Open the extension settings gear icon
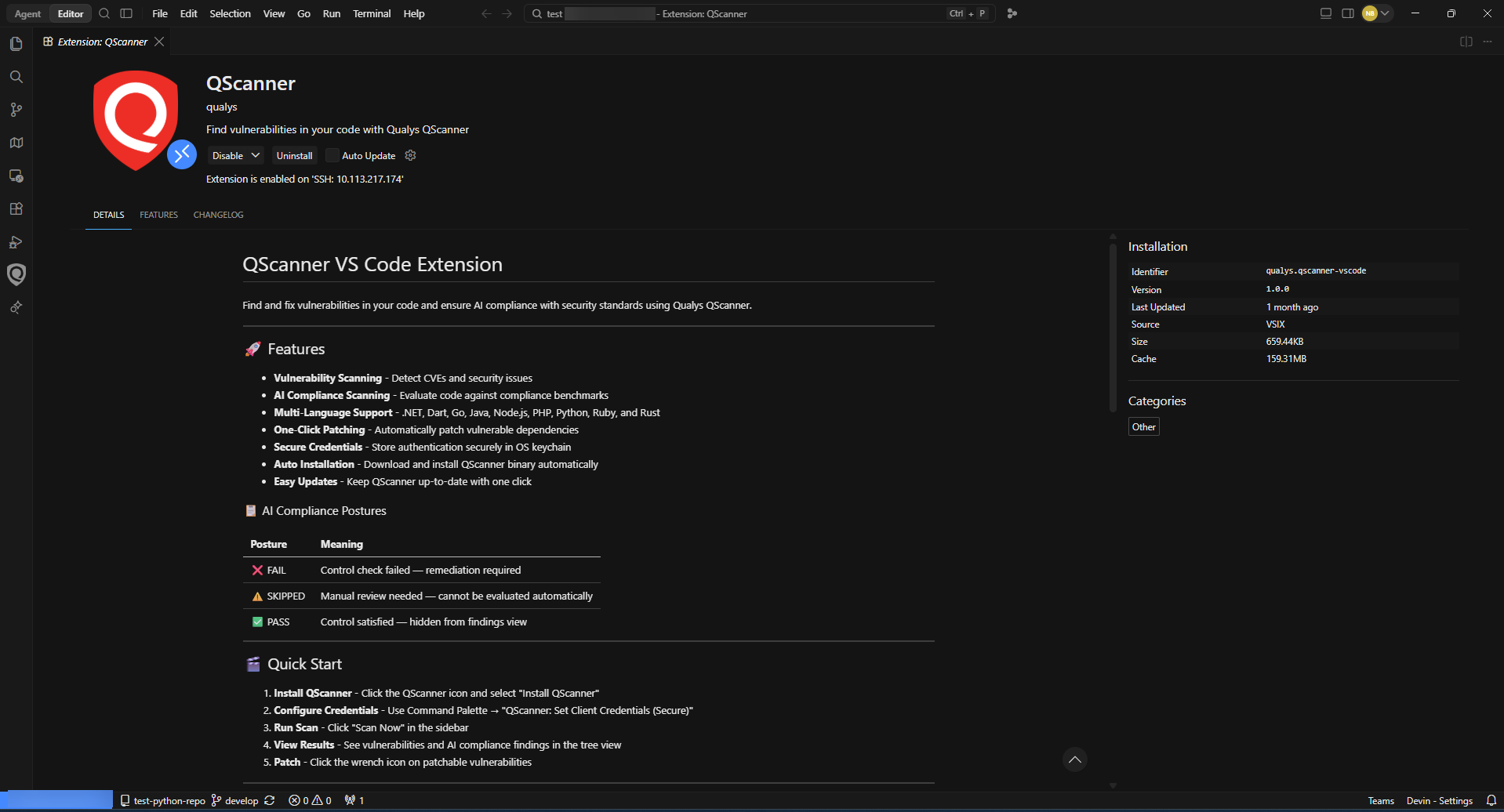Screen dimensions: 1504x812 pyautogui.click(x=410, y=155)
